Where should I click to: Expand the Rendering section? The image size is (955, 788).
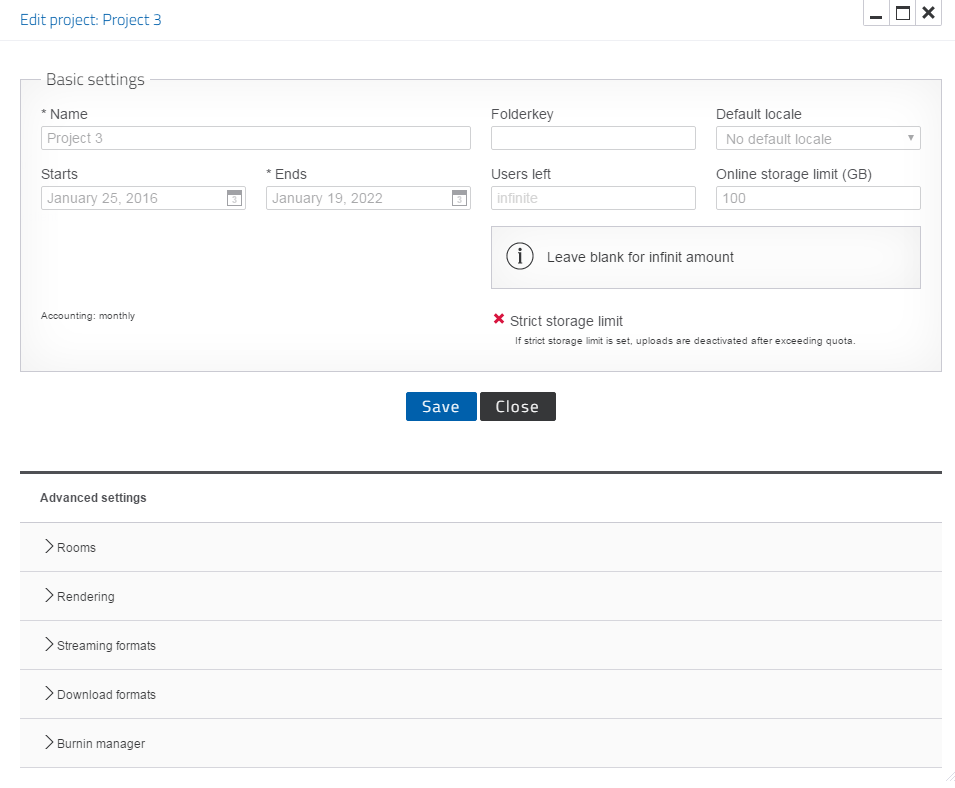pos(481,596)
